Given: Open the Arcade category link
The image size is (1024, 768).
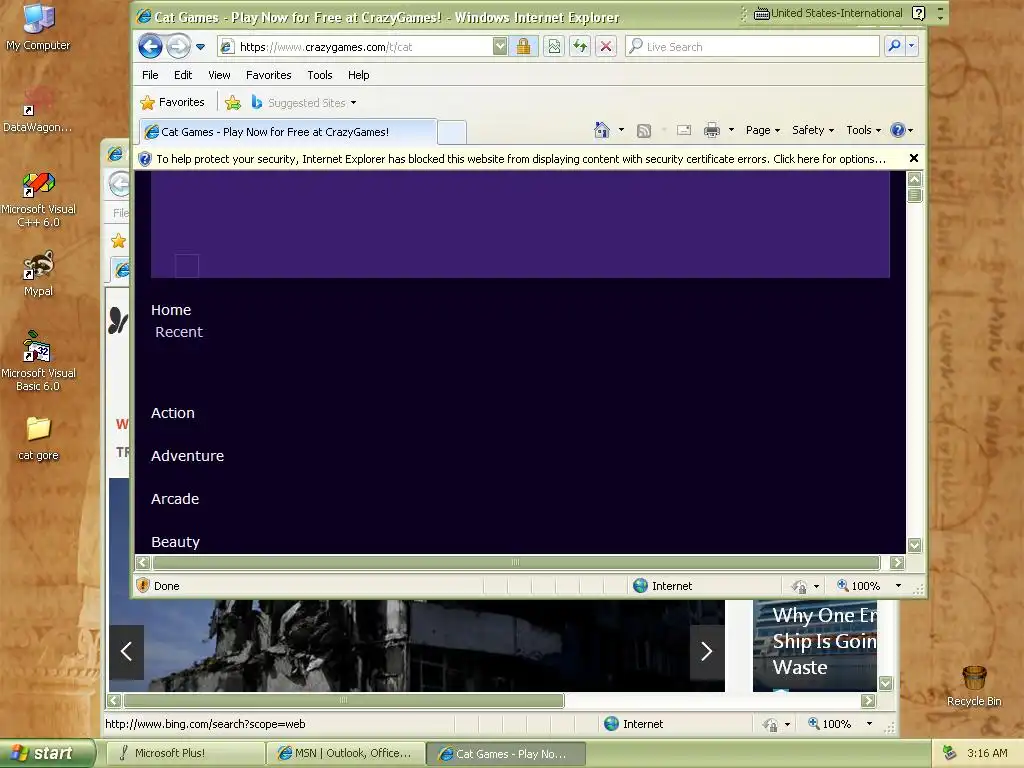Looking at the screenshot, I should pyautogui.click(x=175, y=499).
